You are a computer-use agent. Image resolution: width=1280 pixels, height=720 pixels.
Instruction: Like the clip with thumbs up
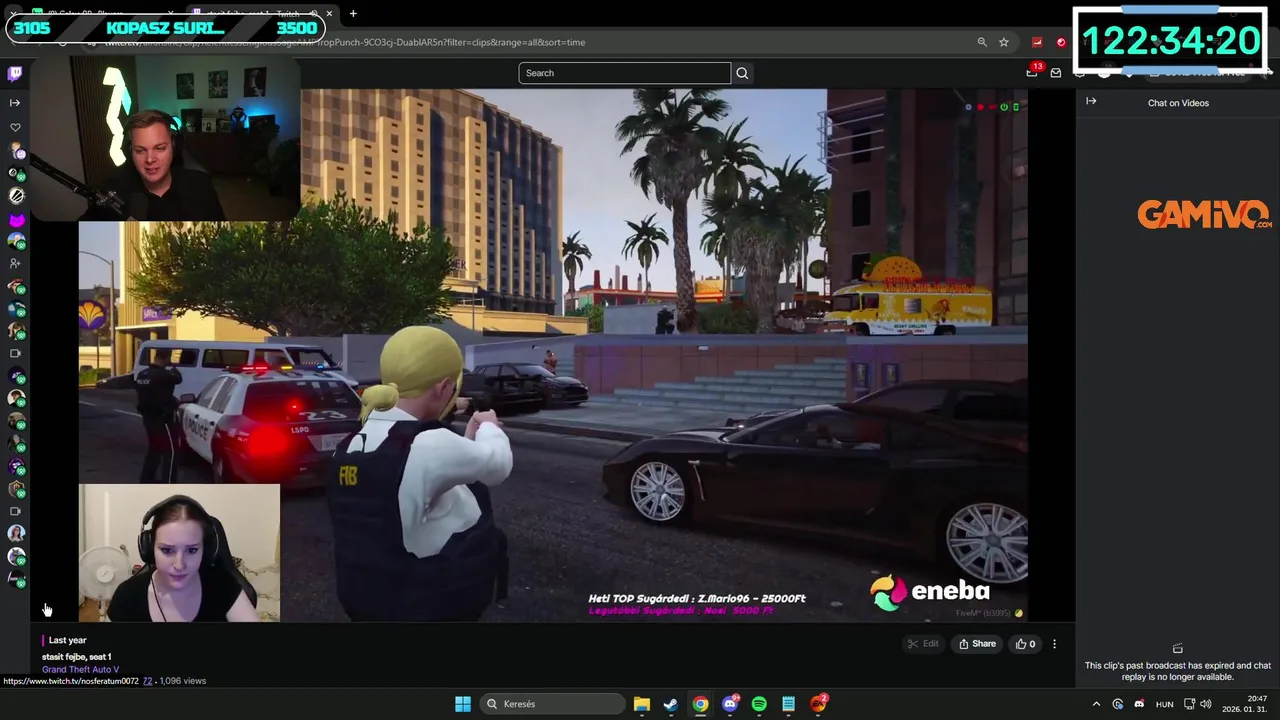pos(1026,644)
